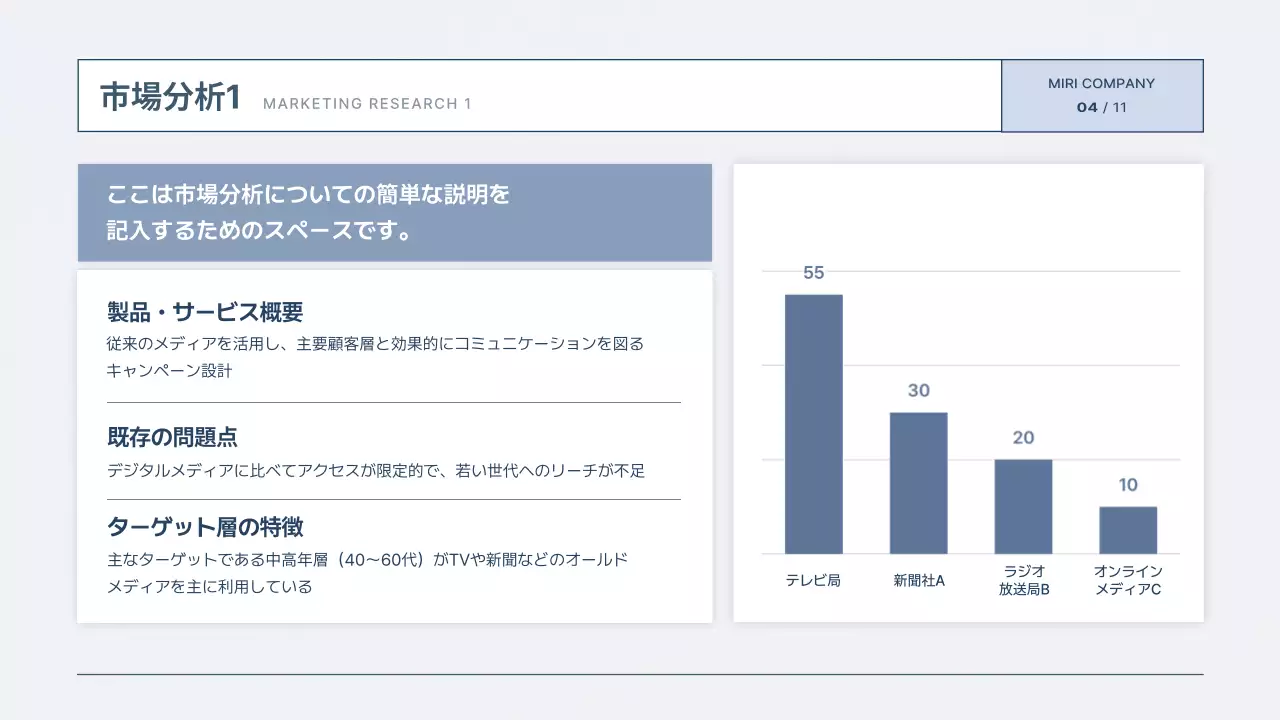Click the value 10 above the shortest bar

pyautogui.click(x=1127, y=484)
